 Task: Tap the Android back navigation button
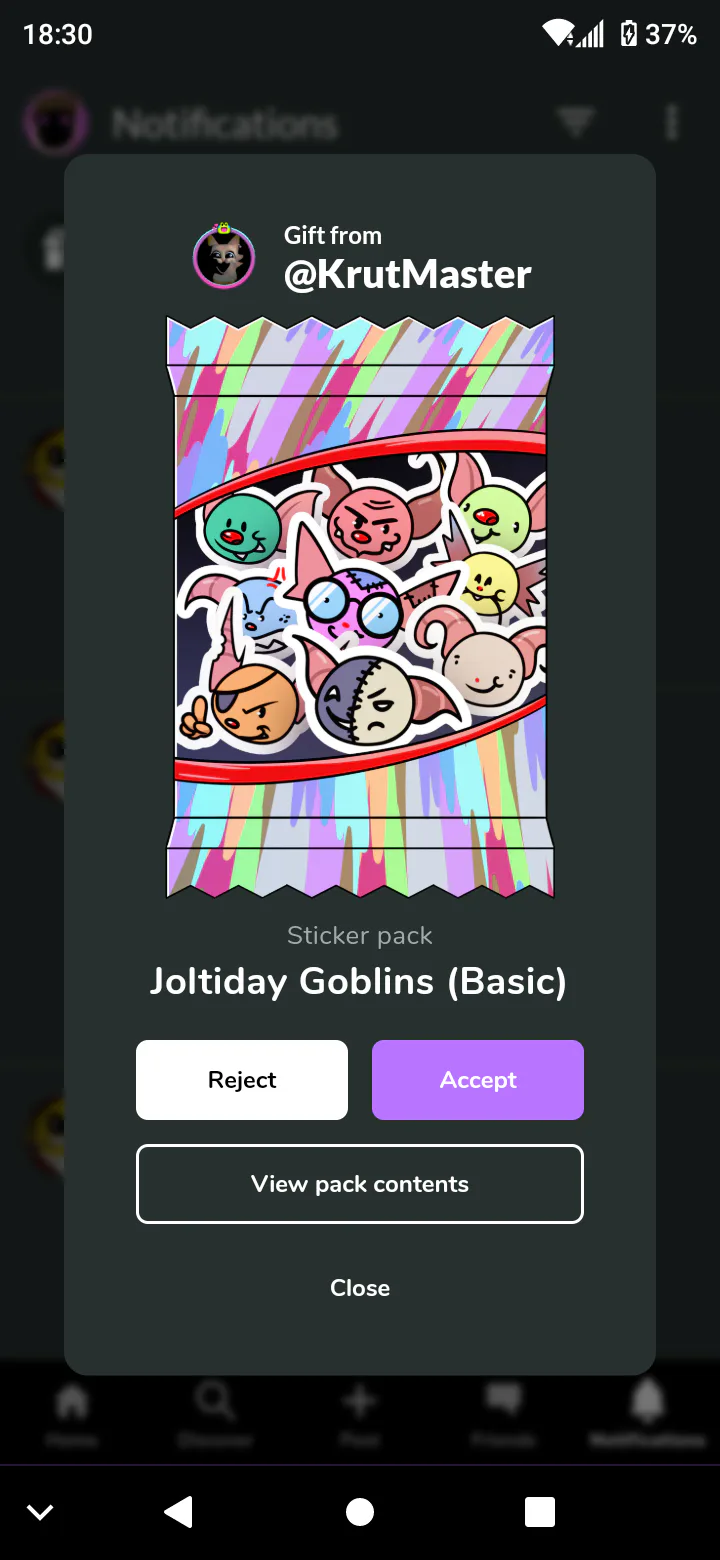tap(178, 1512)
